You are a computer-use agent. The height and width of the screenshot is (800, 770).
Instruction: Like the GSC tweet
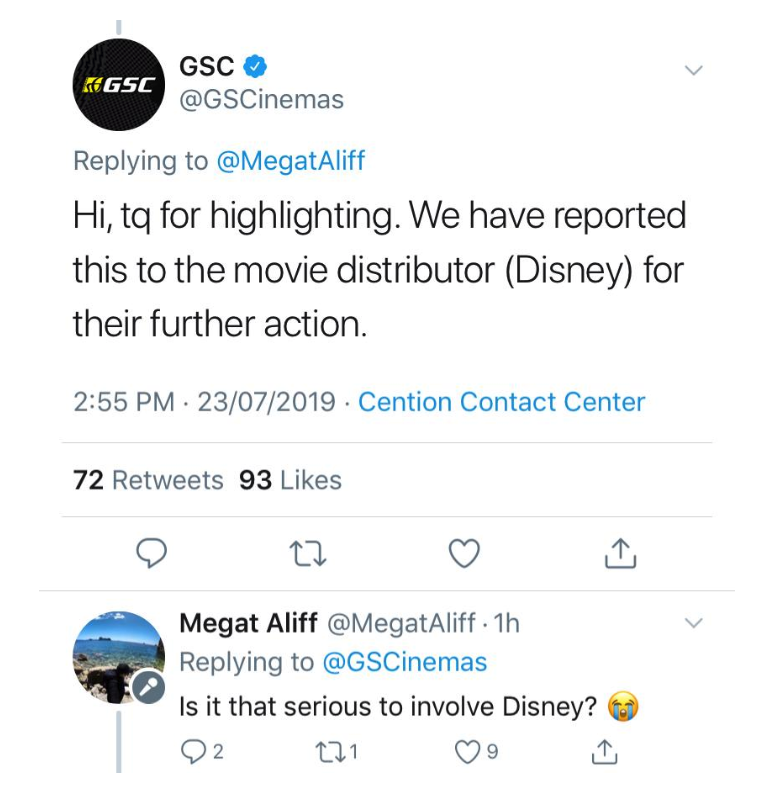tap(464, 553)
